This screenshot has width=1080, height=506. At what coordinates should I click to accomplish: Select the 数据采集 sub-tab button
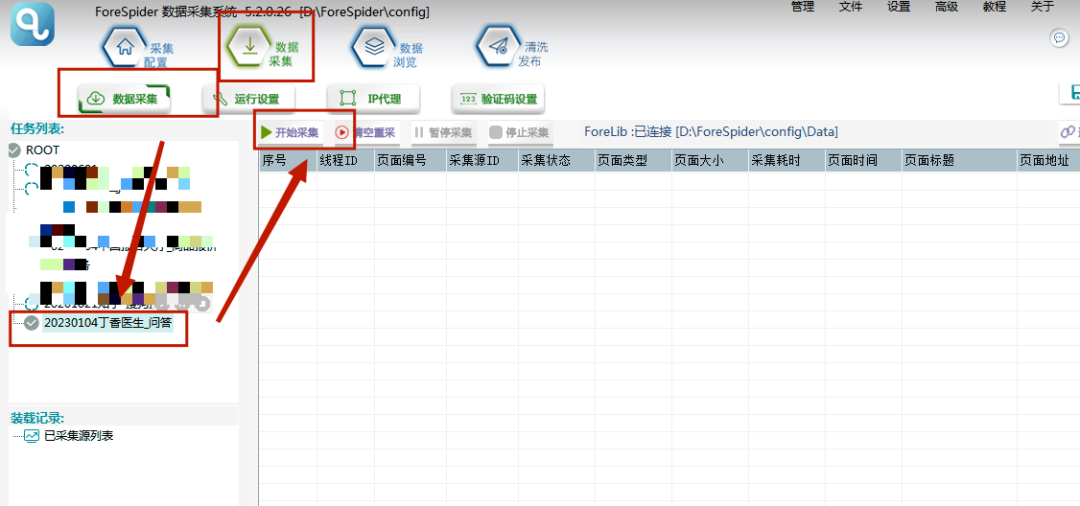(124, 99)
